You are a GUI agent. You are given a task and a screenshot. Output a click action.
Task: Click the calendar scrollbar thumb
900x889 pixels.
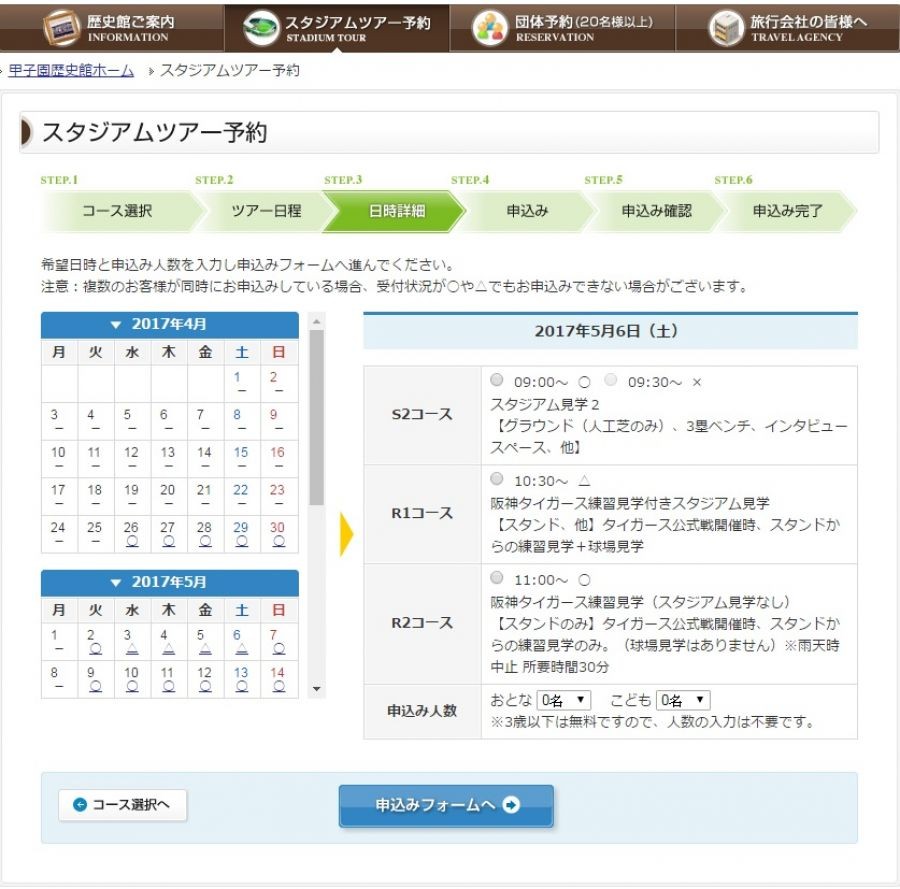click(317, 418)
